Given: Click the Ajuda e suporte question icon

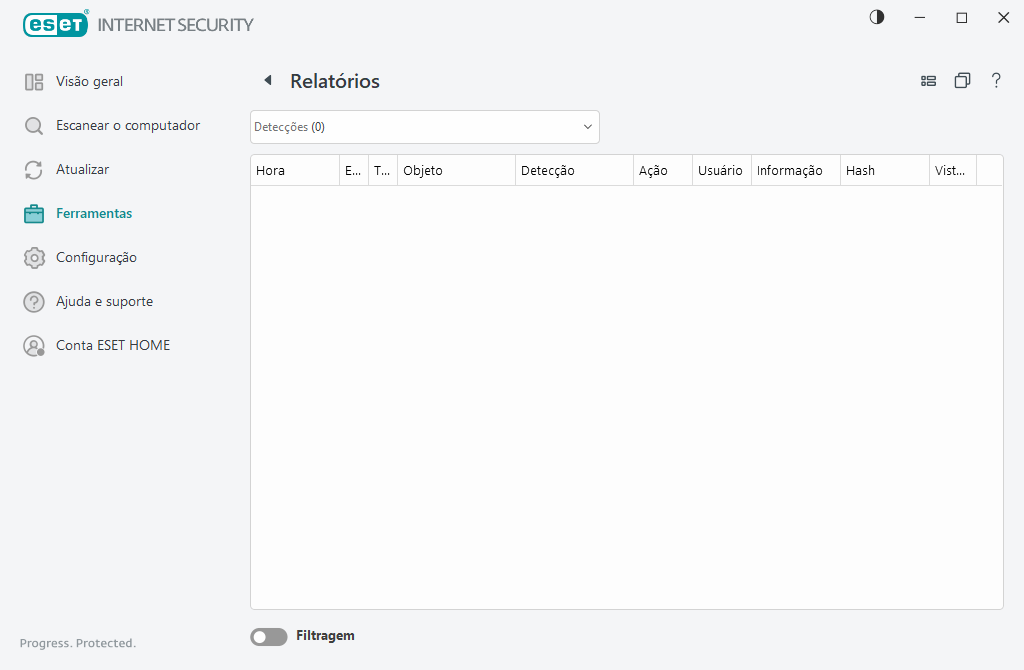Looking at the screenshot, I should click(34, 302).
